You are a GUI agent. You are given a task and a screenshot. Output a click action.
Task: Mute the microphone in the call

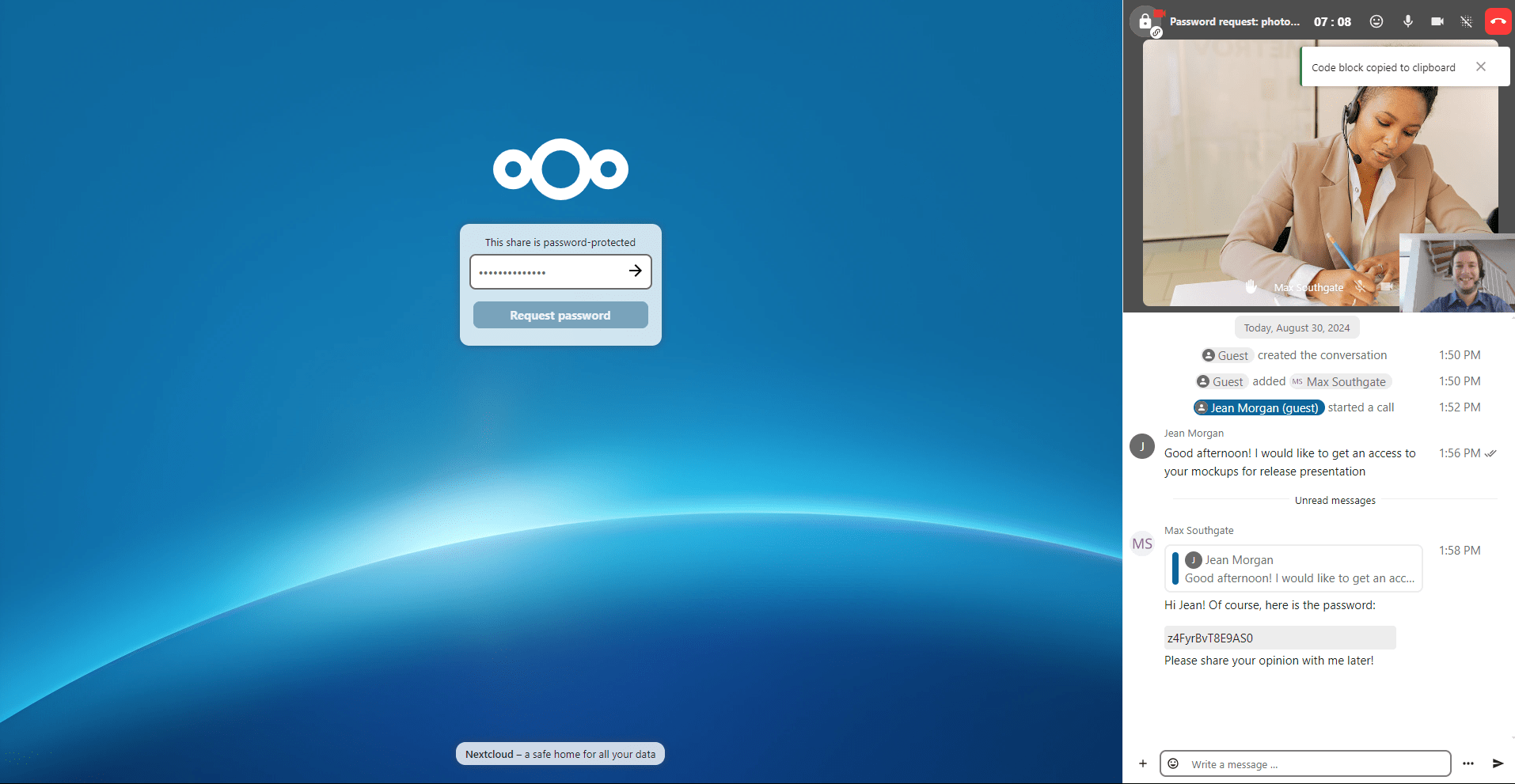coord(1407,21)
